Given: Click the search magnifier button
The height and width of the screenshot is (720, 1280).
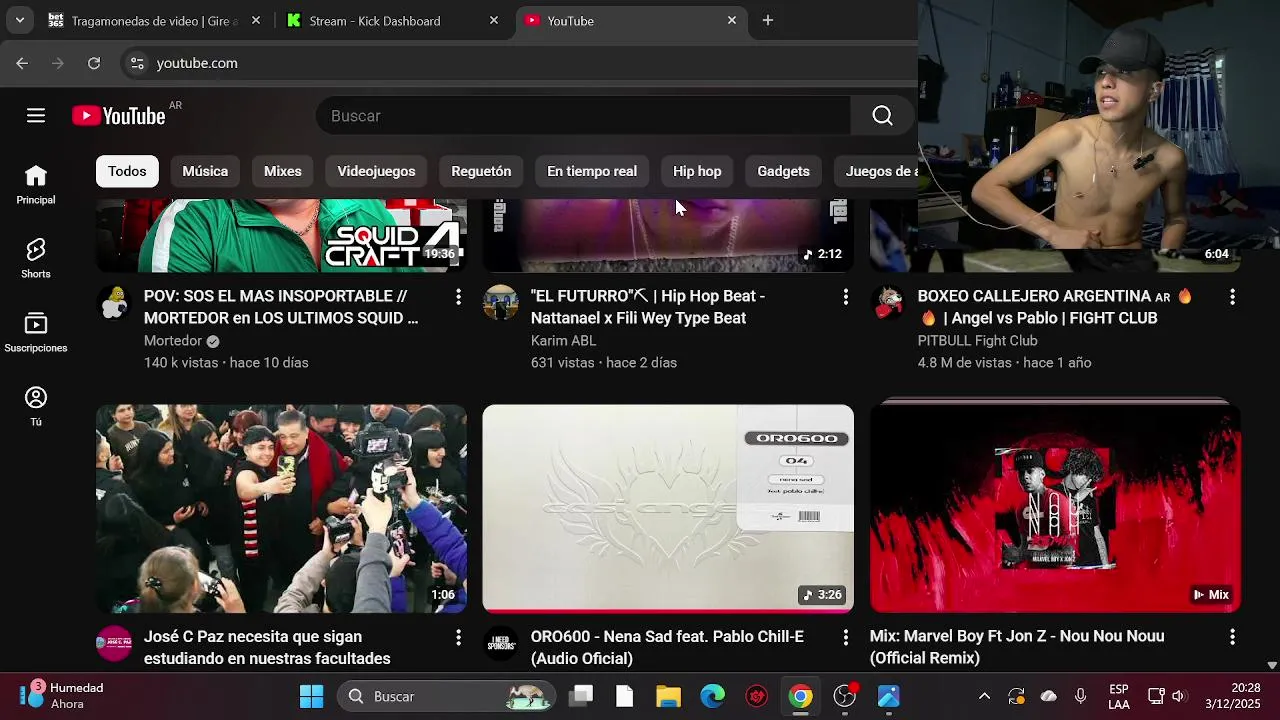Looking at the screenshot, I should pos(882,116).
